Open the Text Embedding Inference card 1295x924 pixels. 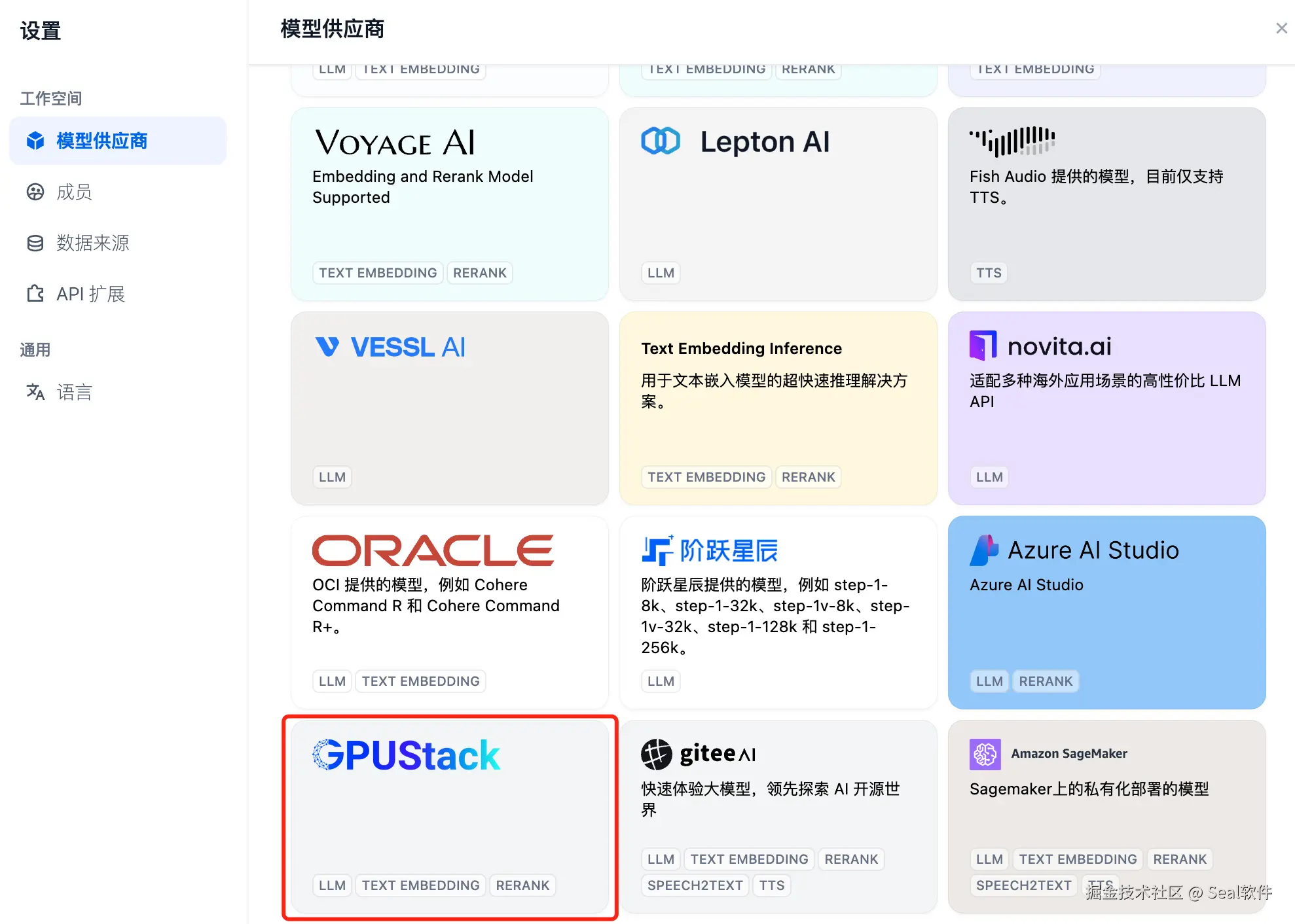pyautogui.click(x=778, y=425)
